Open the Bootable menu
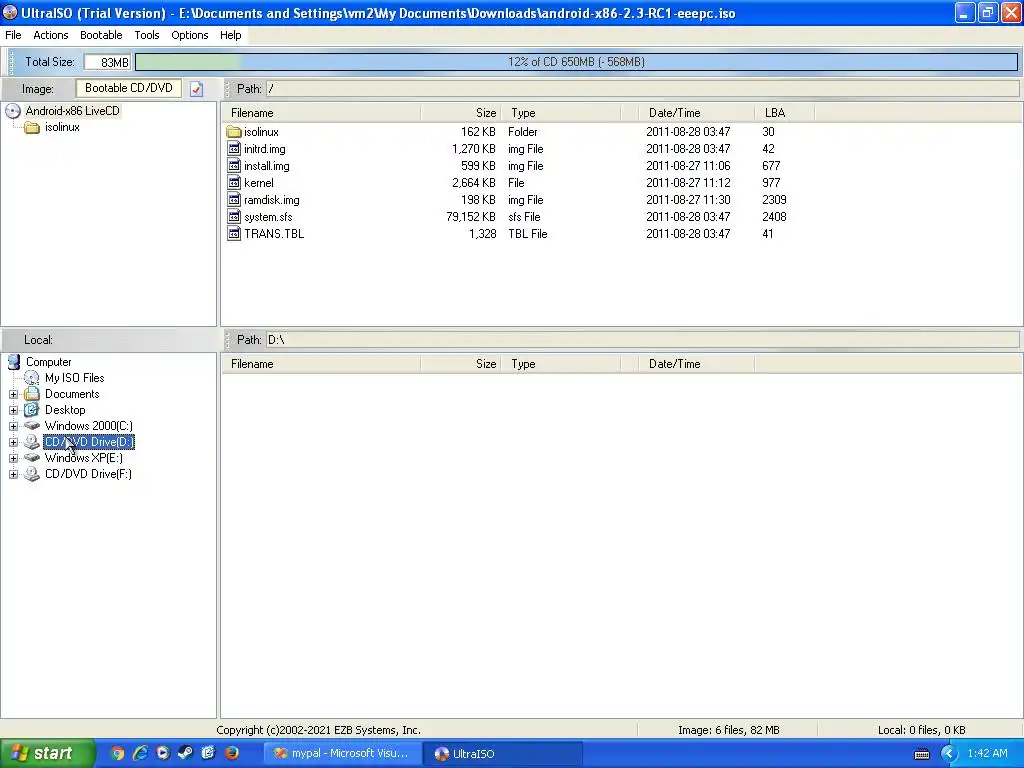The width and height of the screenshot is (1024, 768). [x=101, y=35]
